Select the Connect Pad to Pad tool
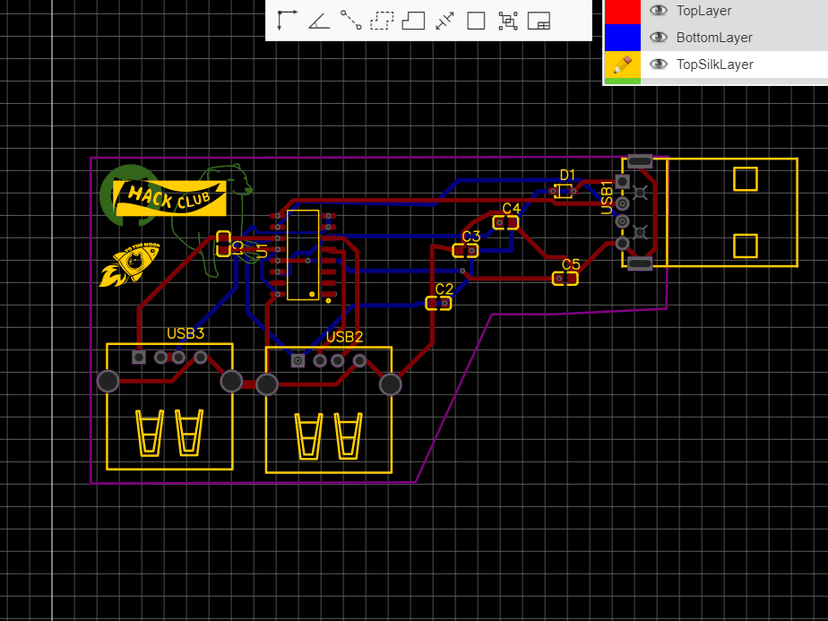The width and height of the screenshot is (828, 621). click(351, 21)
